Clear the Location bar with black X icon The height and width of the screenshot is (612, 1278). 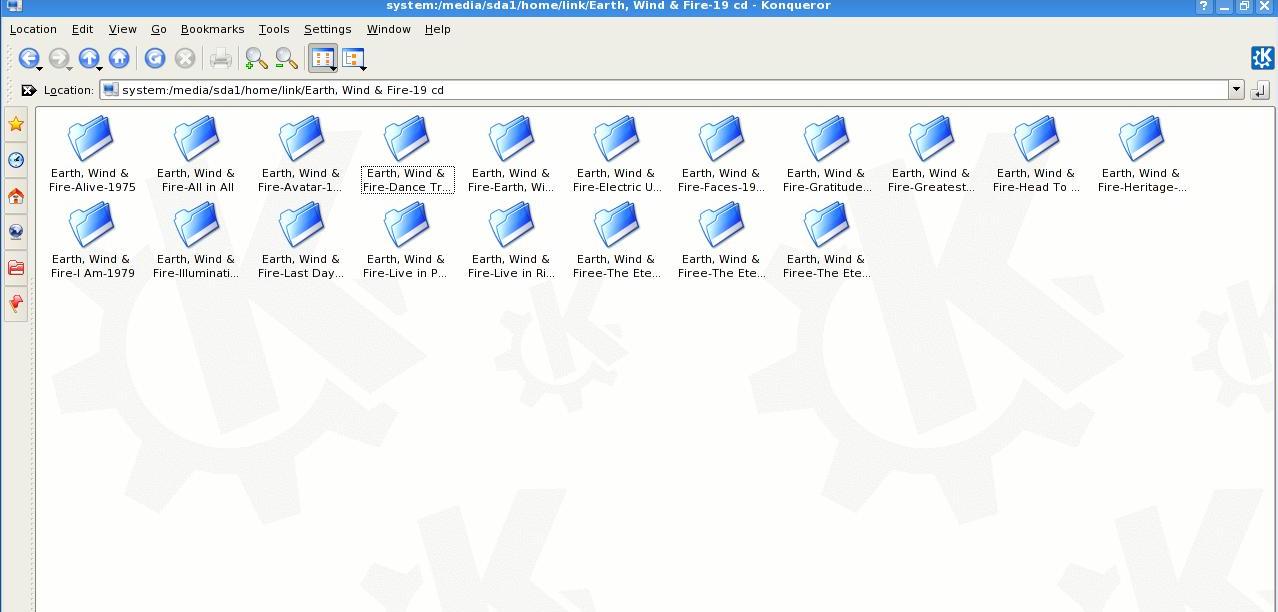coord(29,90)
